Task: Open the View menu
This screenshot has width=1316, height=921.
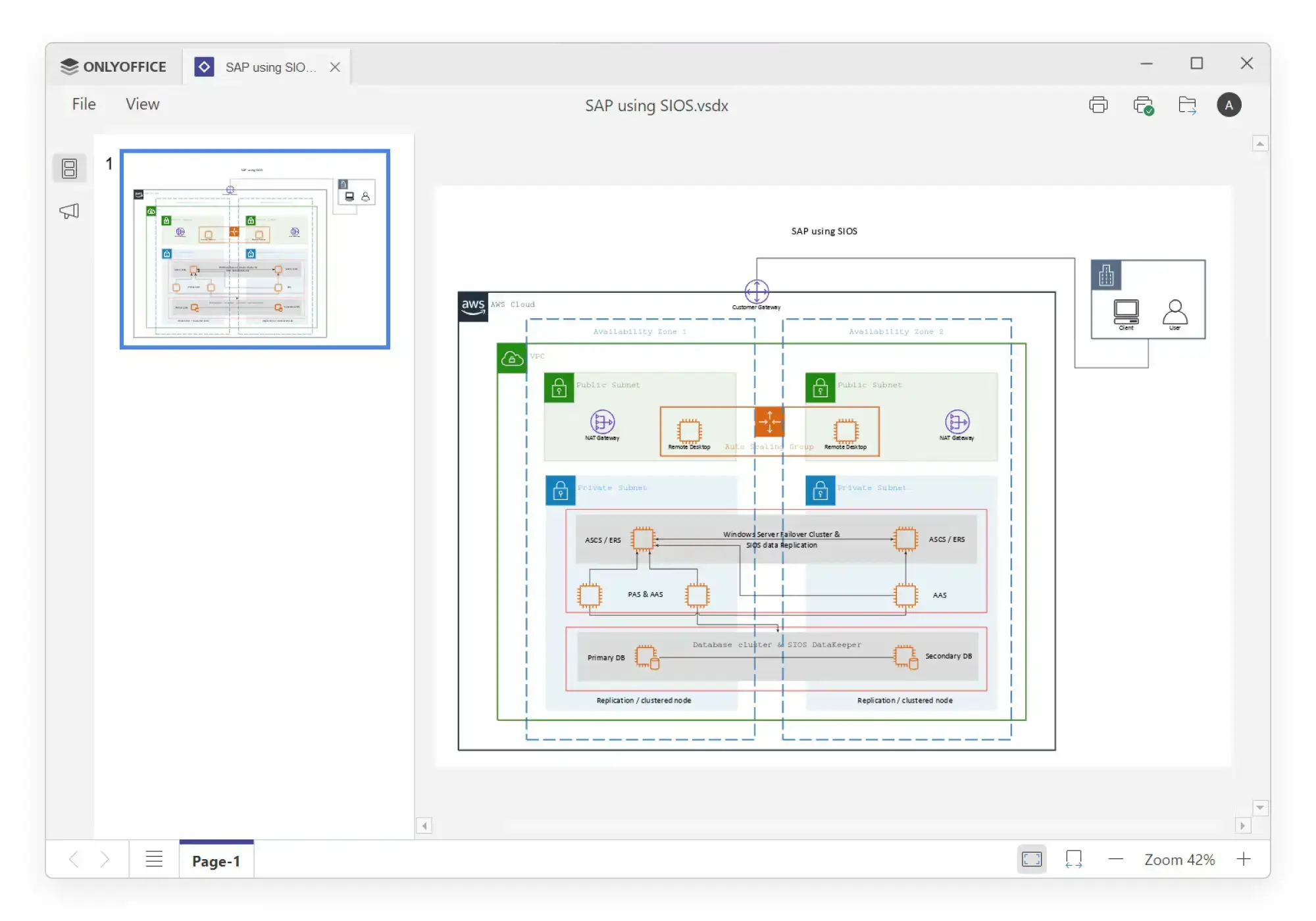Action: click(143, 105)
